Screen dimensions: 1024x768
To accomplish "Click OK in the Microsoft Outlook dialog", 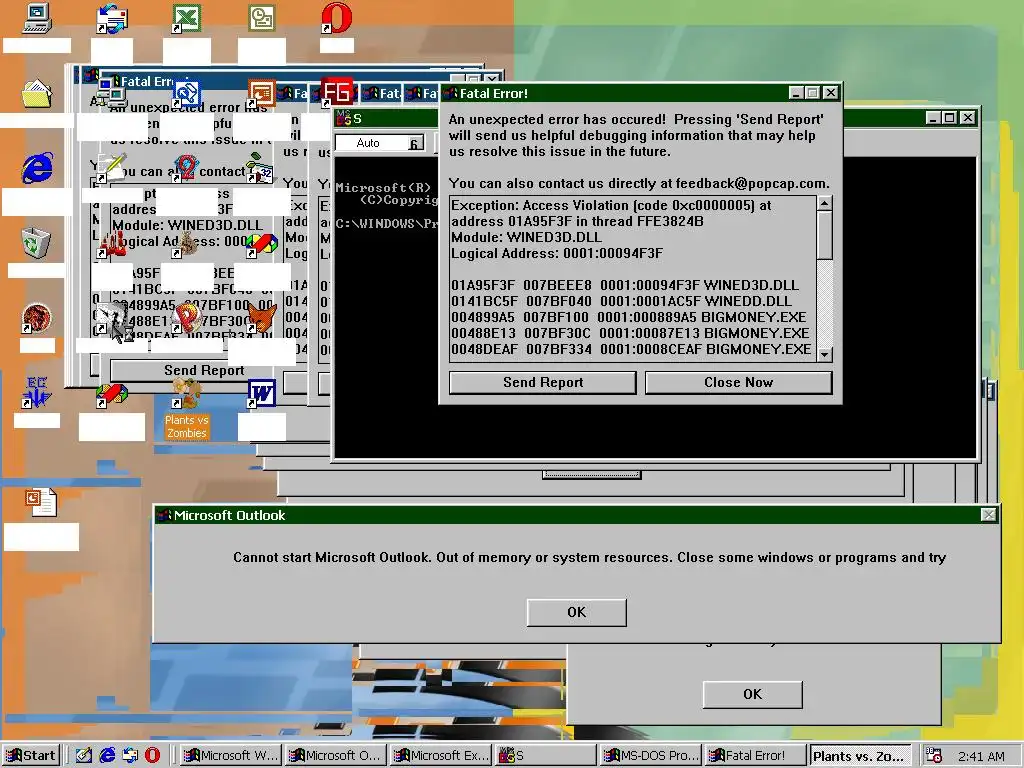I will pyautogui.click(x=577, y=613).
